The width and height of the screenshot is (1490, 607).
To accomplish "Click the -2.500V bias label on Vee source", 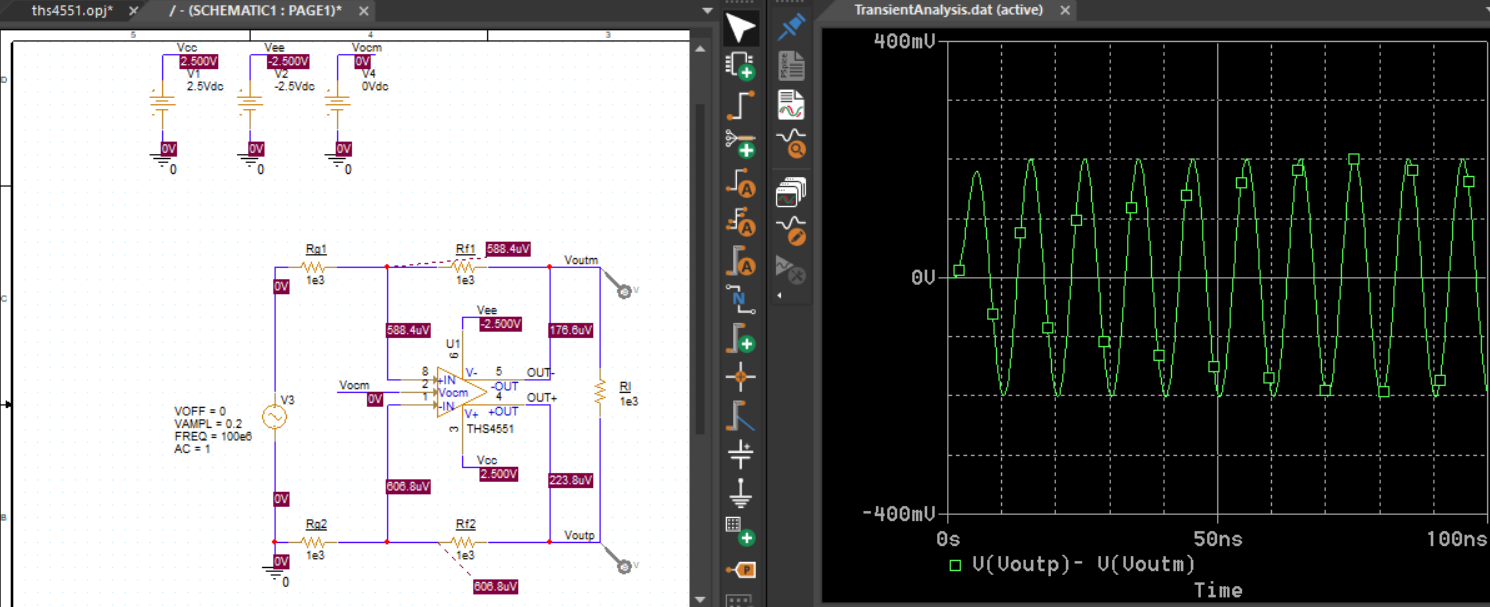I will click(288, 62).
